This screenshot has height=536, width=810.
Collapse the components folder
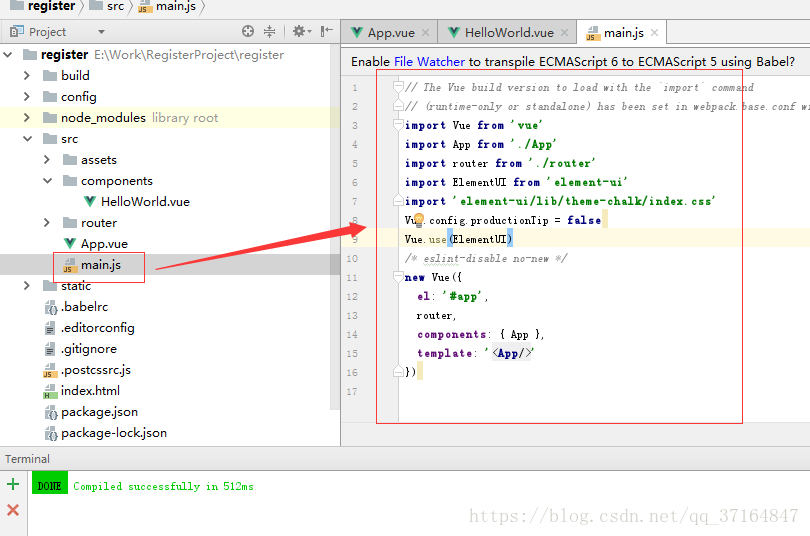[48, 181]
